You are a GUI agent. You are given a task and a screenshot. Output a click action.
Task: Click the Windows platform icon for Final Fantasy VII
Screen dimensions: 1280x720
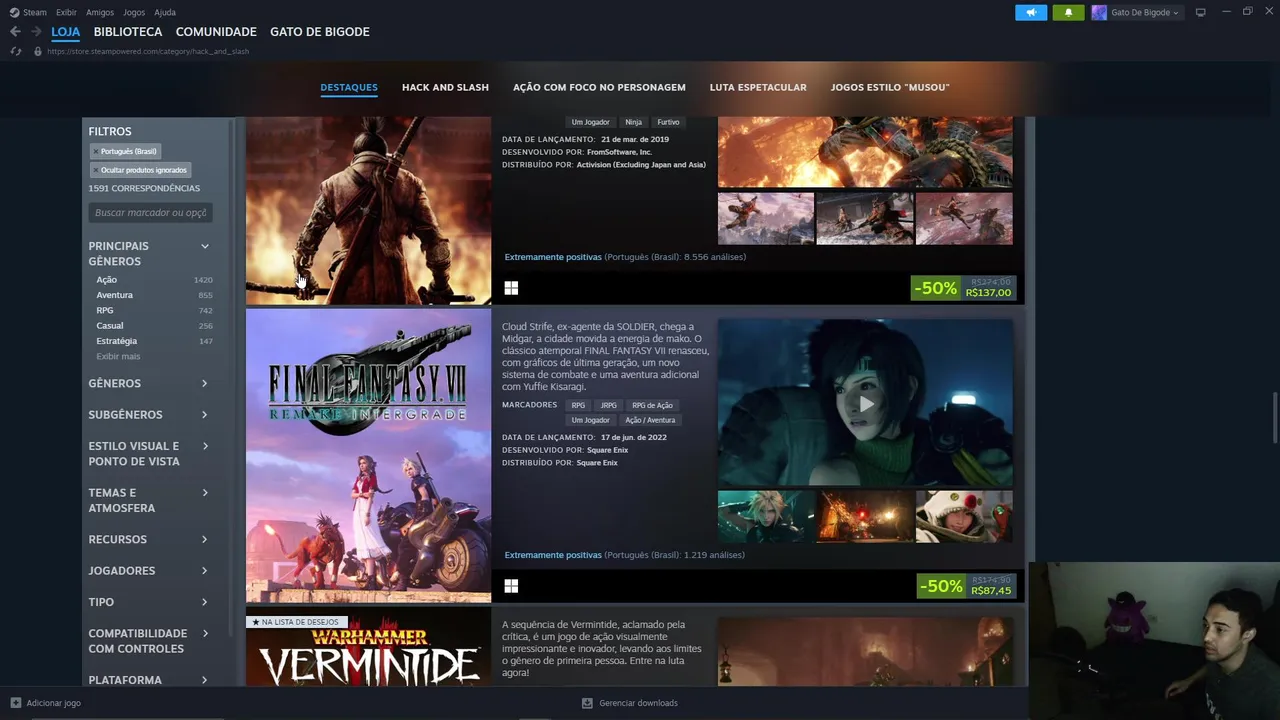(x=511, y=586)
